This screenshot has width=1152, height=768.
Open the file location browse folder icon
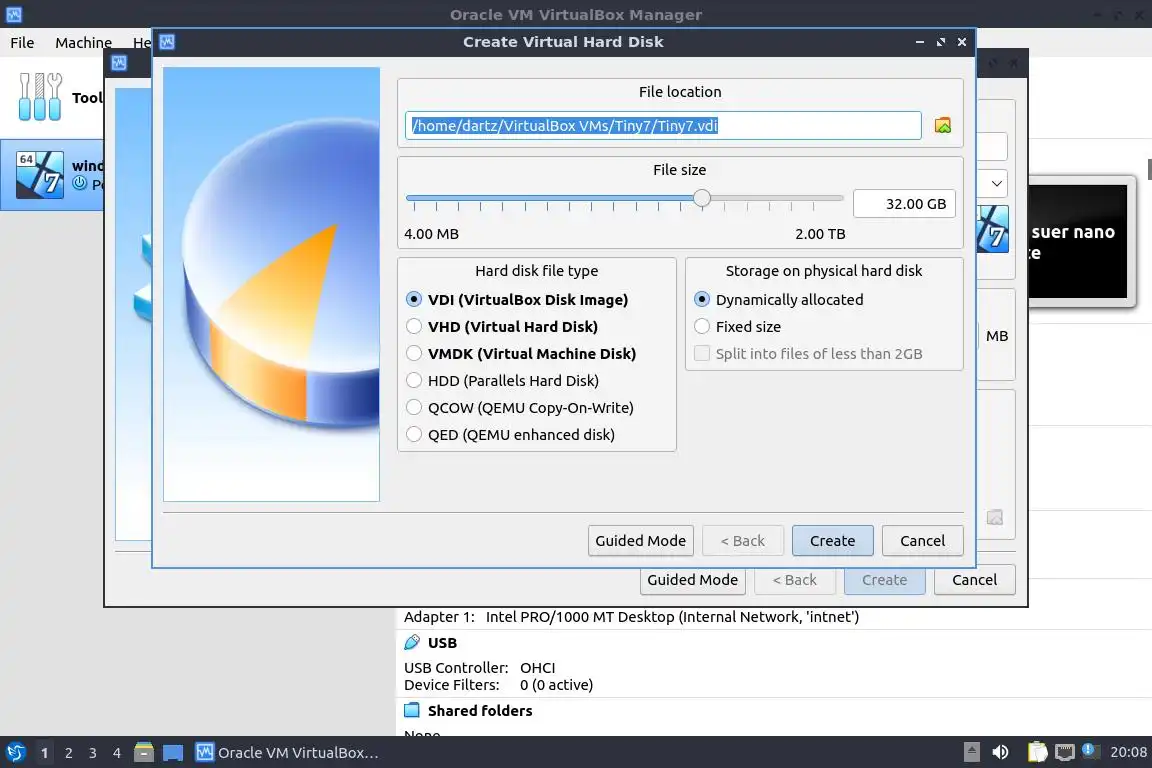943,126
